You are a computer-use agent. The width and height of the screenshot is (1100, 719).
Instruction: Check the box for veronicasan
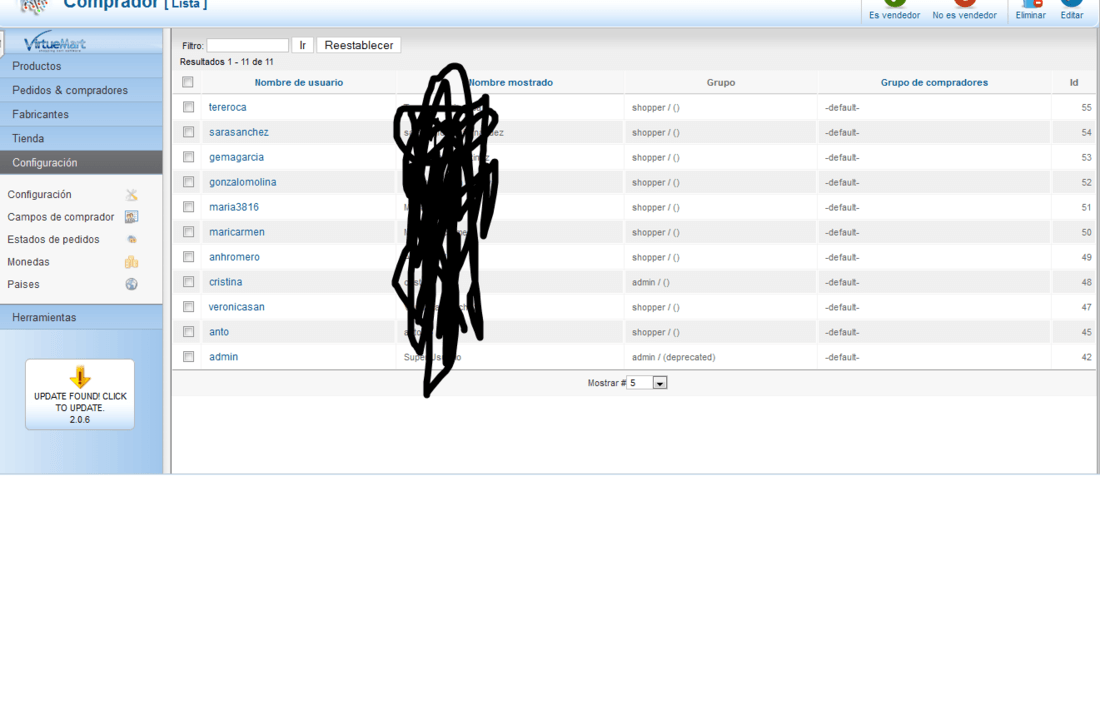pyautogui.click(x=189, y=307)
